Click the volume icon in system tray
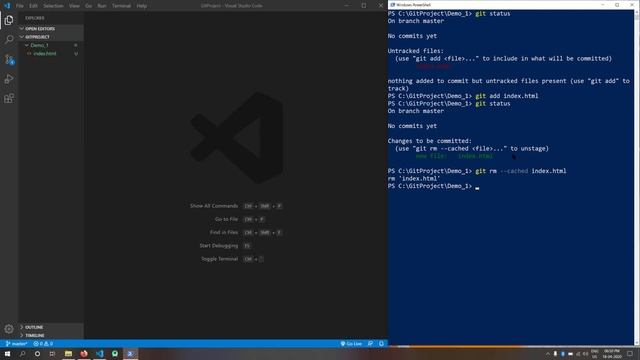This screenshot has height=360, width=640. point(586,354)
